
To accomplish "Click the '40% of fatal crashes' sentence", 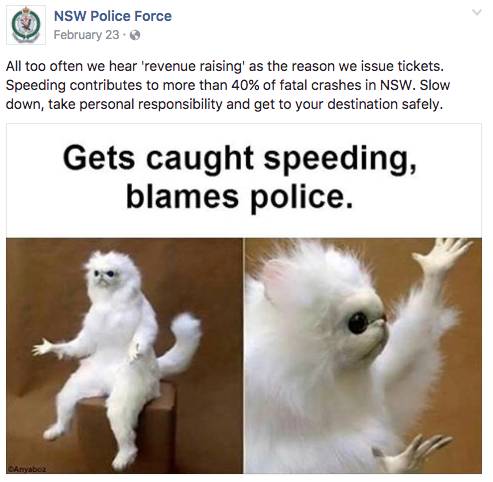I will [228, 85].
